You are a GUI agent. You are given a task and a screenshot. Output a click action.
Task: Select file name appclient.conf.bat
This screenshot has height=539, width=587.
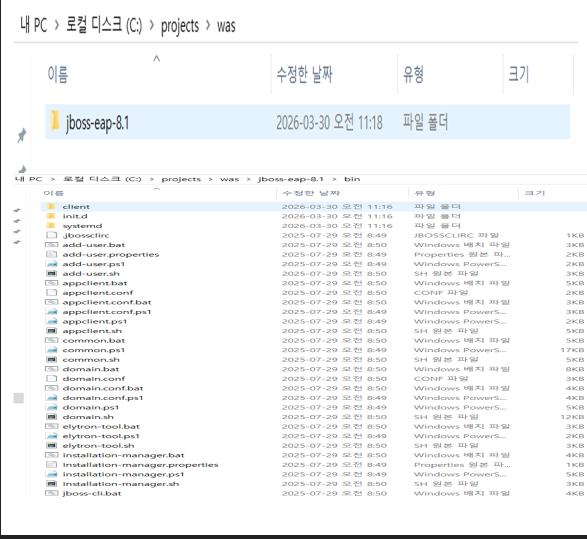(107, 302)
